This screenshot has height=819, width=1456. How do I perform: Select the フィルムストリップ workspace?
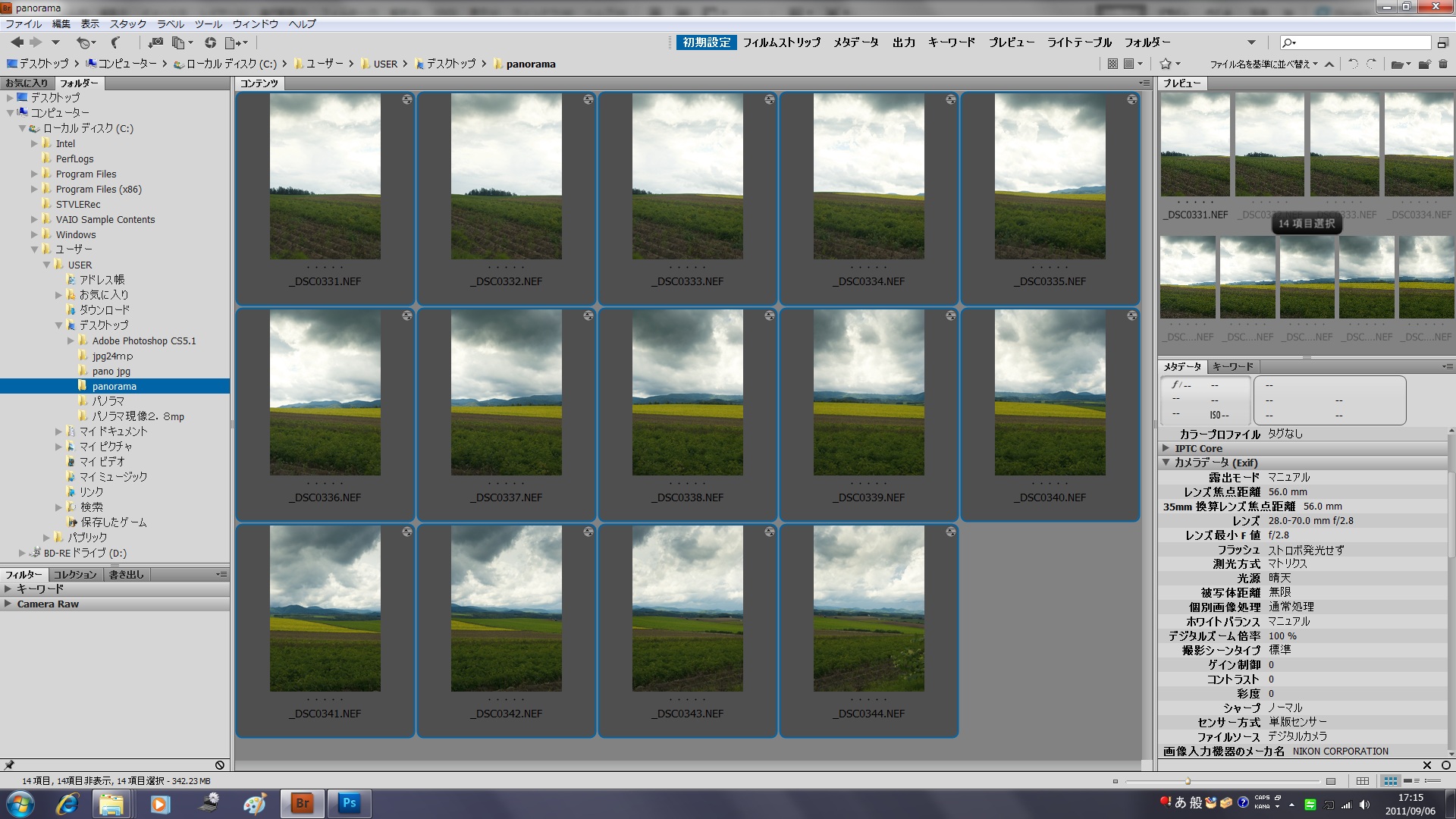(781, 42)
